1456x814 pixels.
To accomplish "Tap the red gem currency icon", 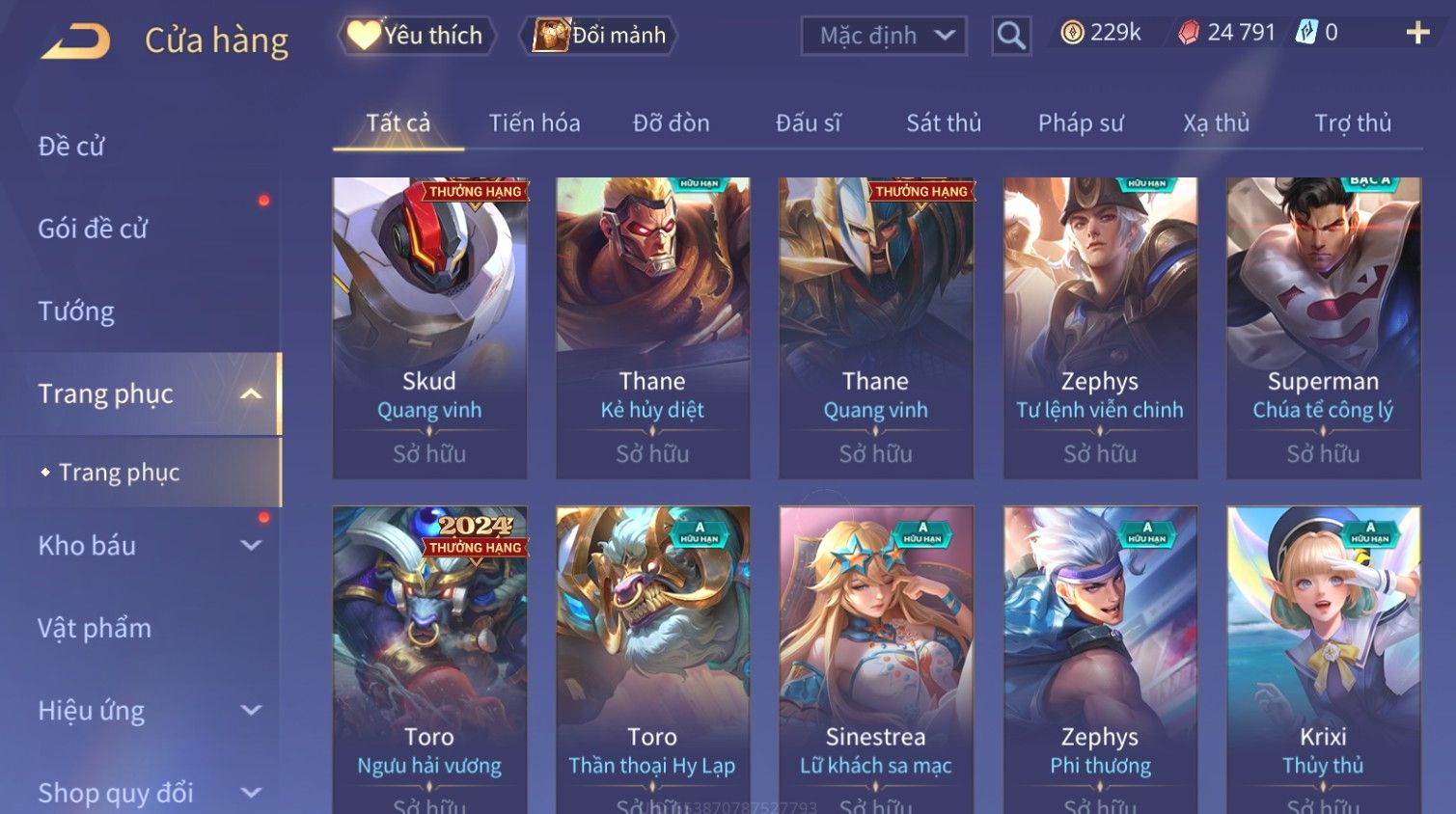I will (1189, 33).
